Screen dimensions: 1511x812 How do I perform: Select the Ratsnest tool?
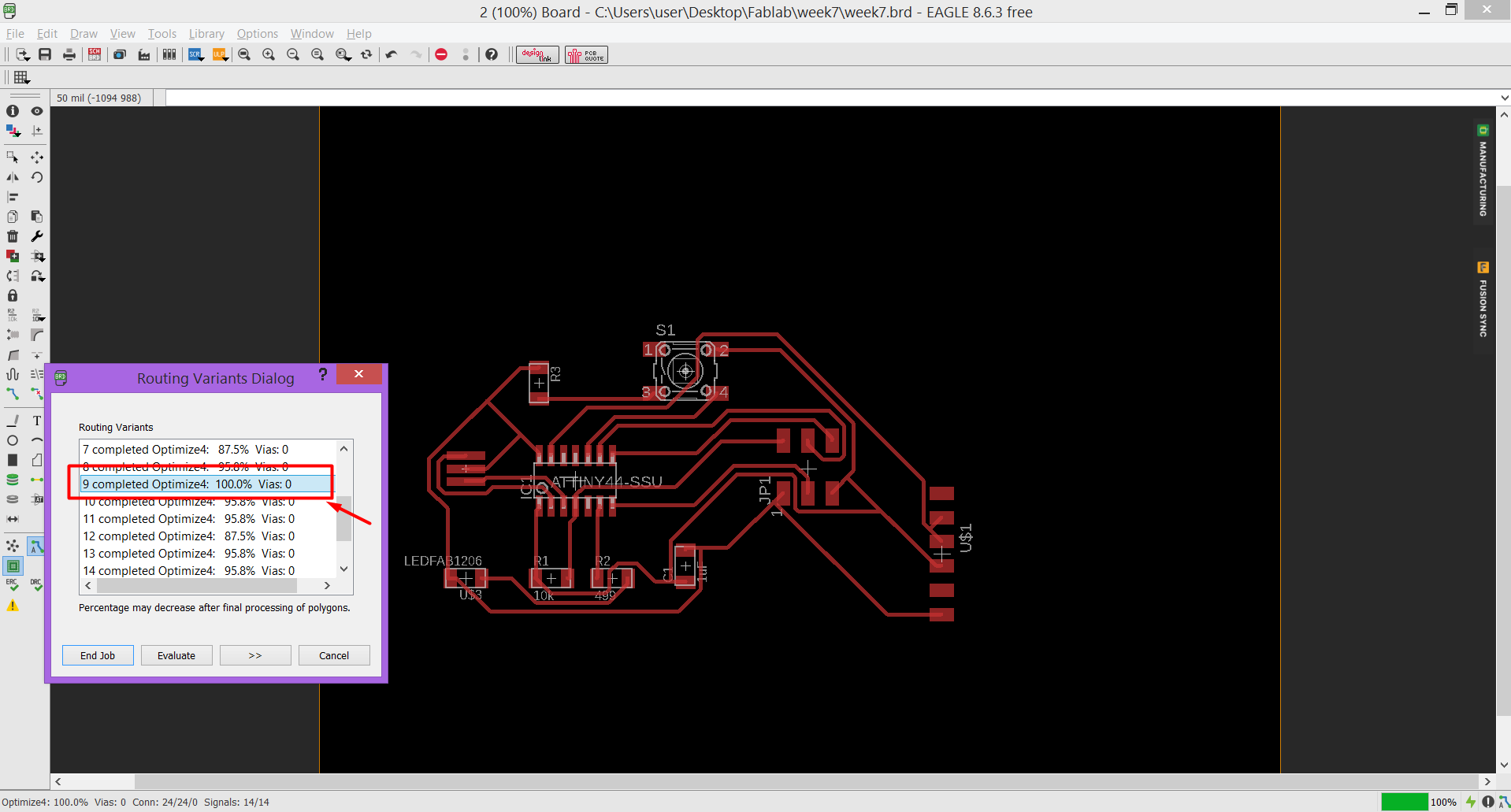click(x=13, y=546)
